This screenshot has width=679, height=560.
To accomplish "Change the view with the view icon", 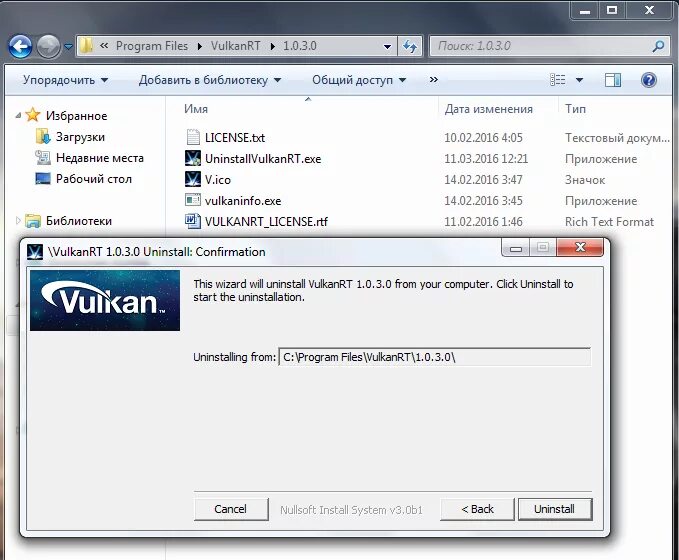I will (x=558, y=80).
